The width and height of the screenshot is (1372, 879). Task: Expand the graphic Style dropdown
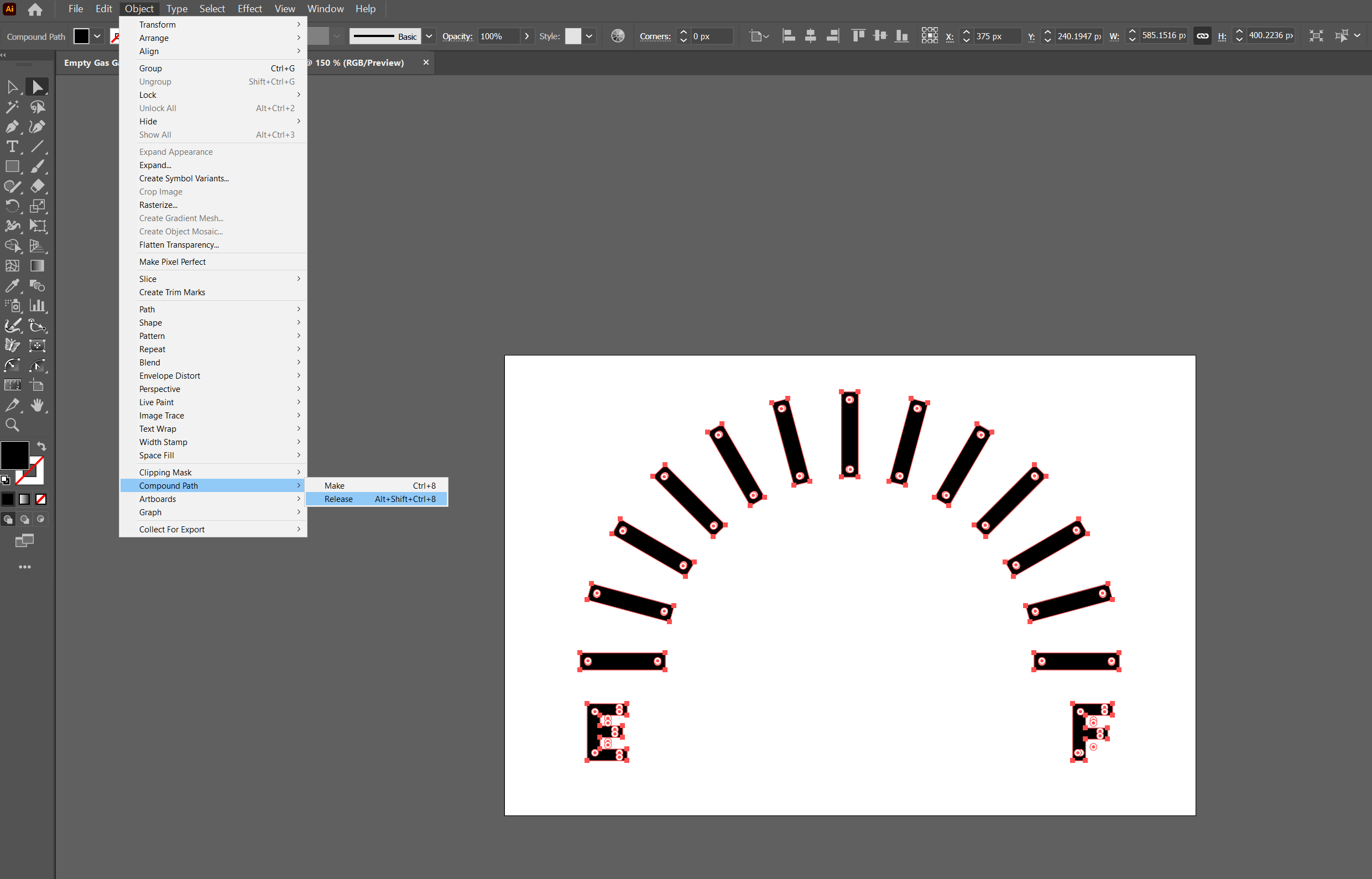[x=589, y=36]
